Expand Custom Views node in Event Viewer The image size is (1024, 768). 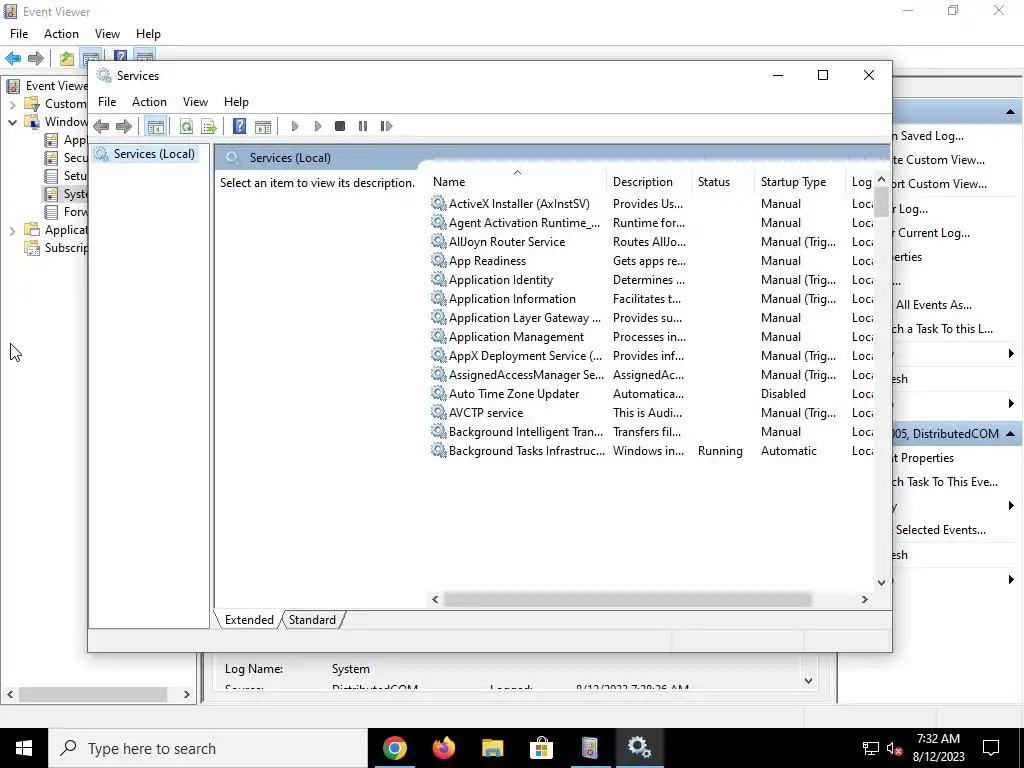(12, 104)
